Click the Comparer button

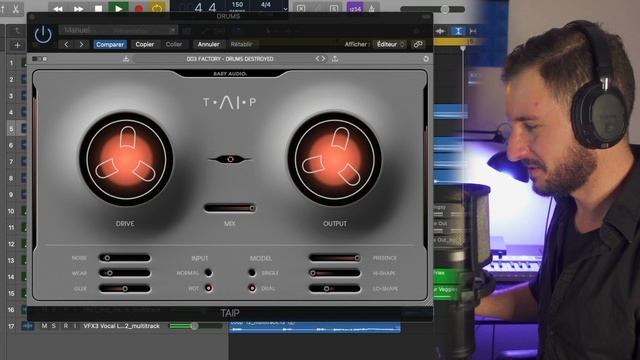click(x=110, y=44)
